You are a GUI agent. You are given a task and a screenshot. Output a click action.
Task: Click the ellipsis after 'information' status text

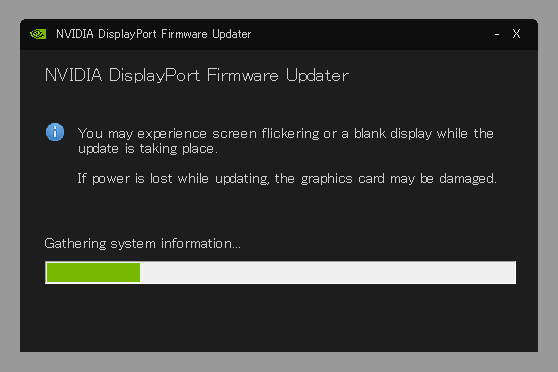pyautogui.click(x=237, y=248)
